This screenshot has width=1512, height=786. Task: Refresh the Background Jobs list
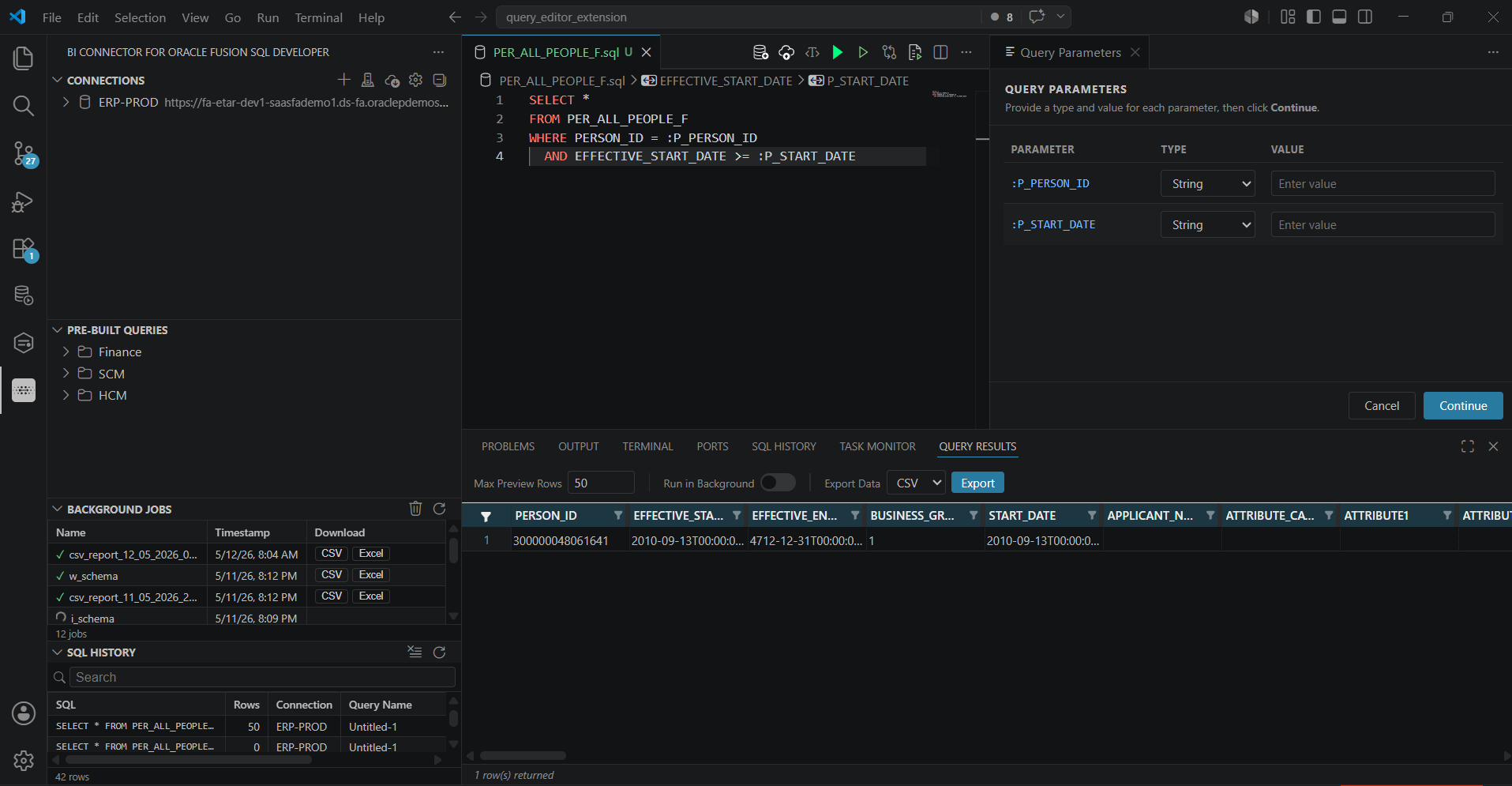click(x=440, y=509)
